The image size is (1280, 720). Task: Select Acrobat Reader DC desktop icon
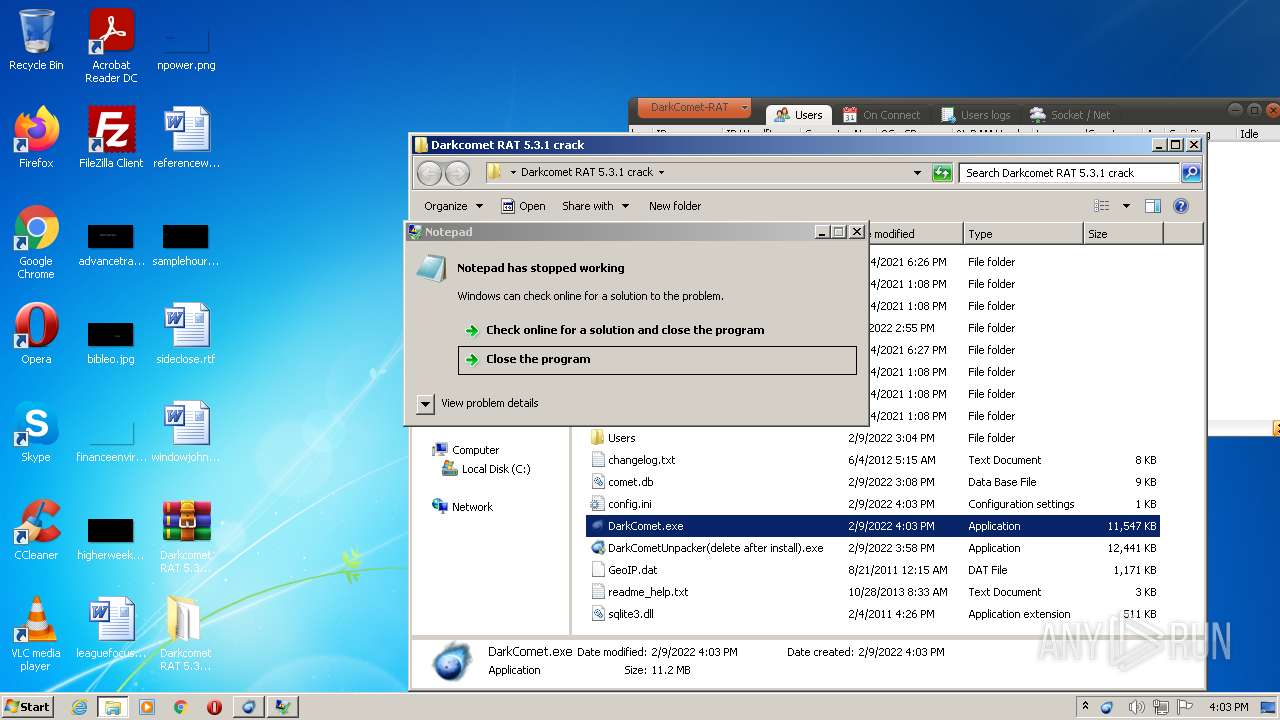pyautogui.click(x=111, y=46)
